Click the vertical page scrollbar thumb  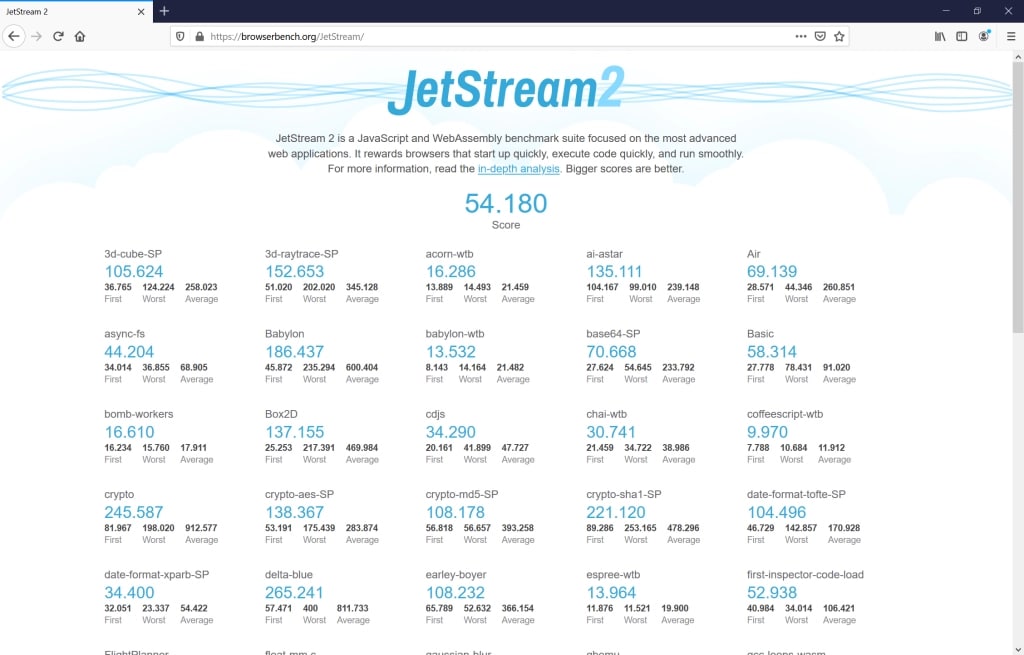coord(1017,196)
